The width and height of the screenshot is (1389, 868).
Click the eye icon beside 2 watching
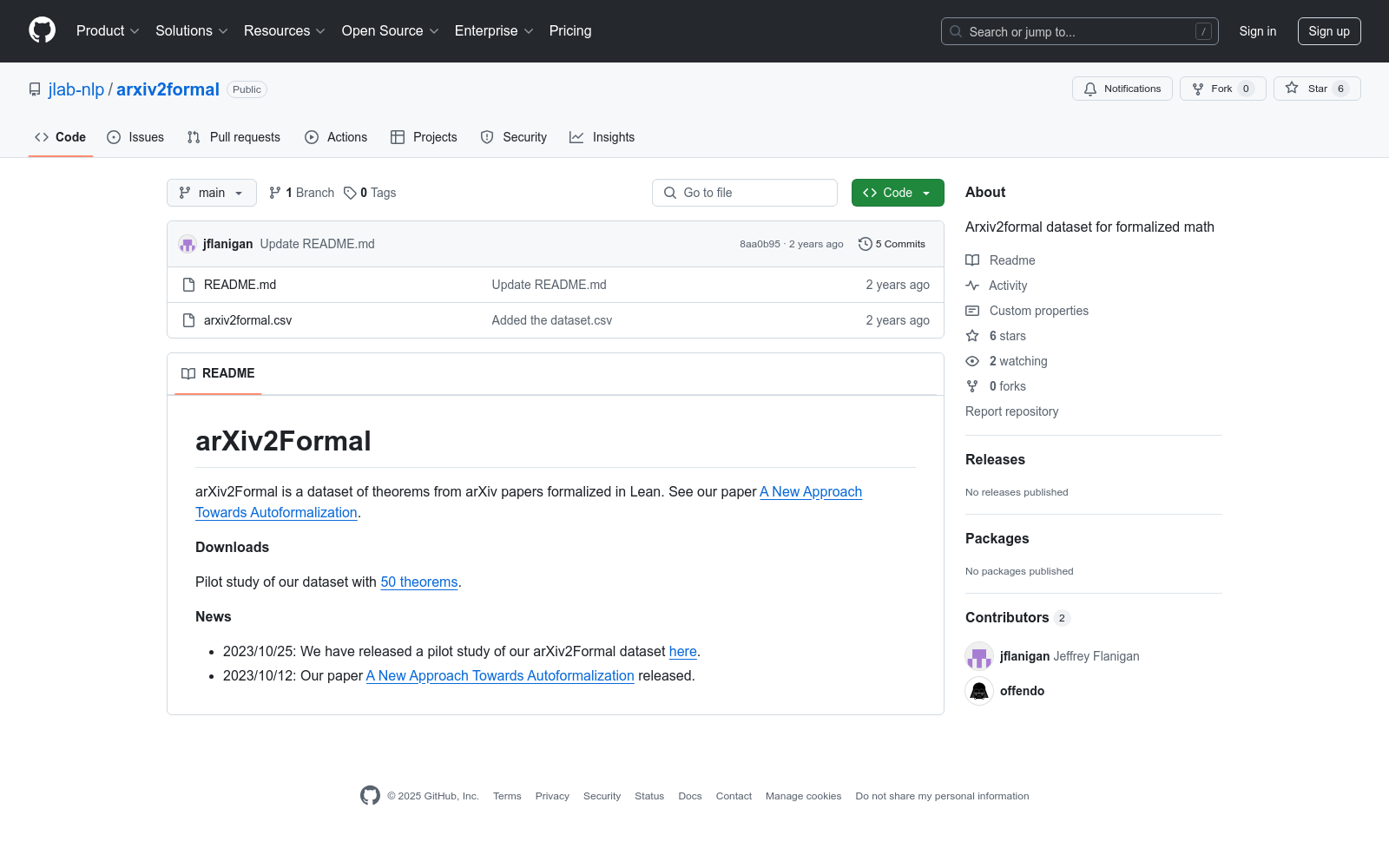point(972,361)
